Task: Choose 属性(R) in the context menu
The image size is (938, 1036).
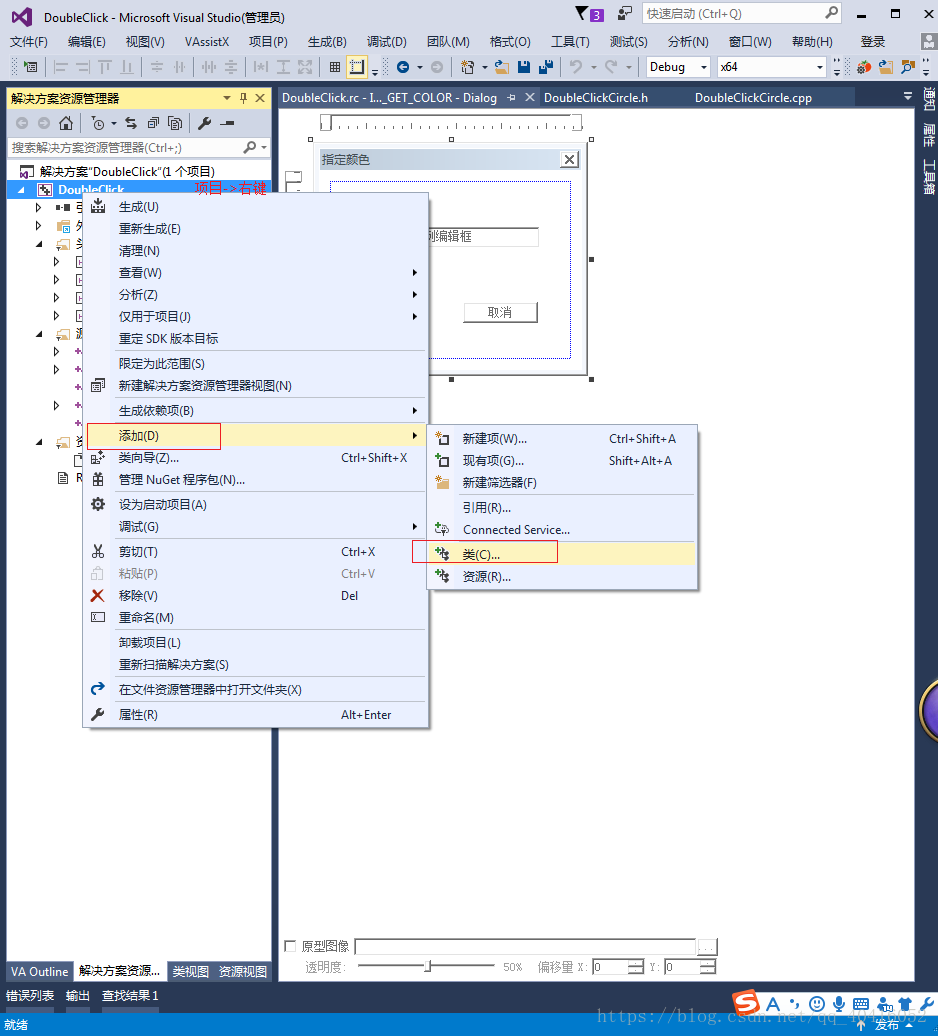Action: tap(256, 714)
